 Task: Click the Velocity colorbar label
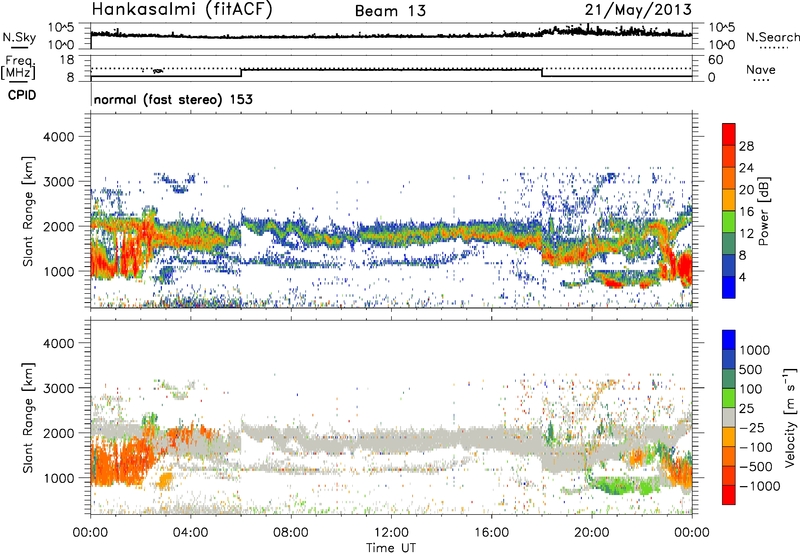click(790, 417)
